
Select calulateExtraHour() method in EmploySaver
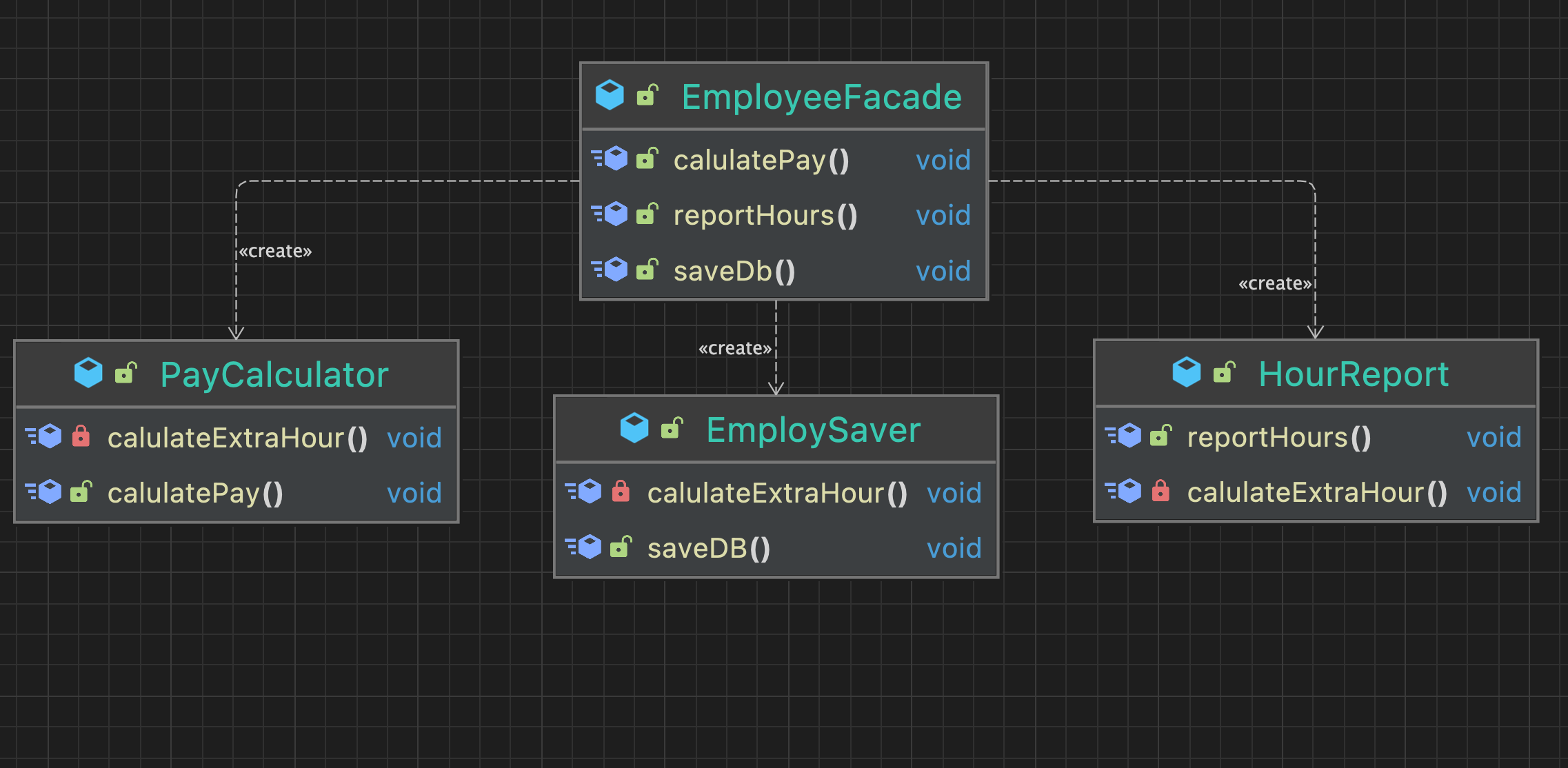pyautogui.click(x=776, y=493)
